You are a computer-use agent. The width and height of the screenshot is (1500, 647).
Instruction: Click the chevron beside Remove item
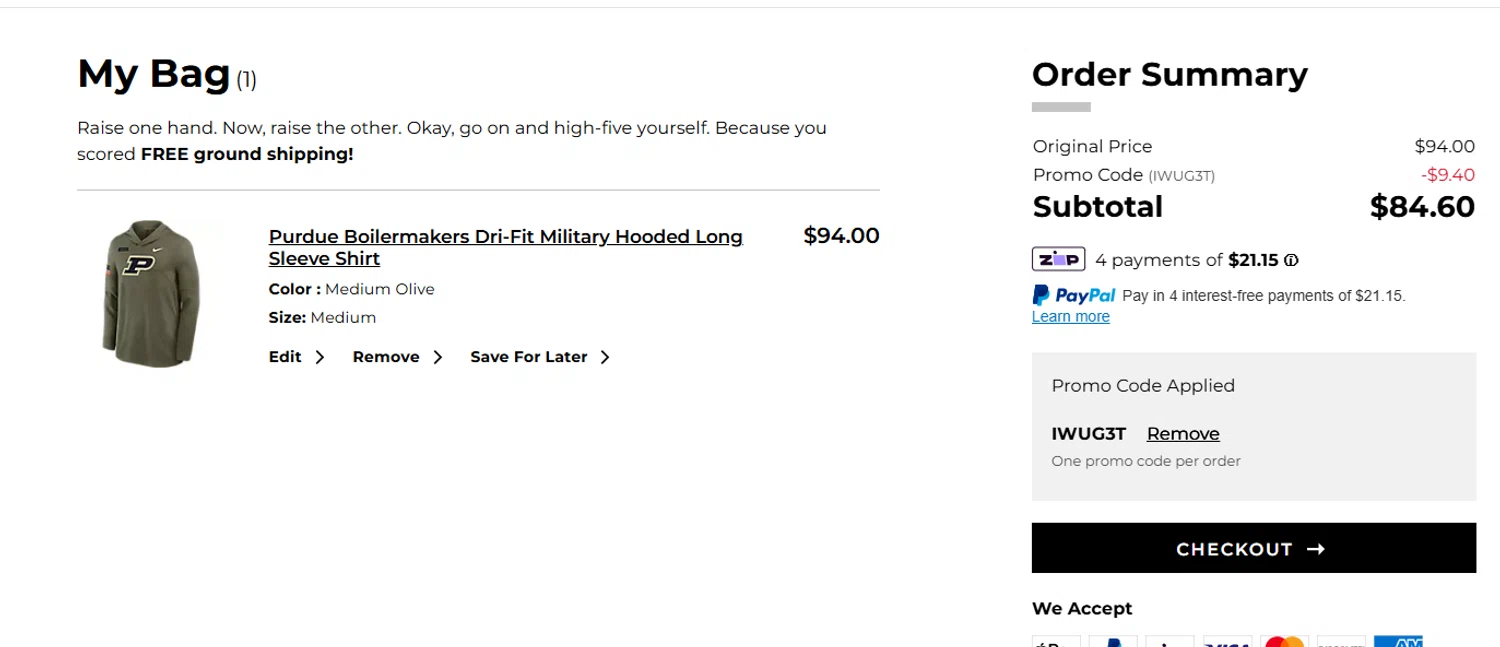[437, 357]
